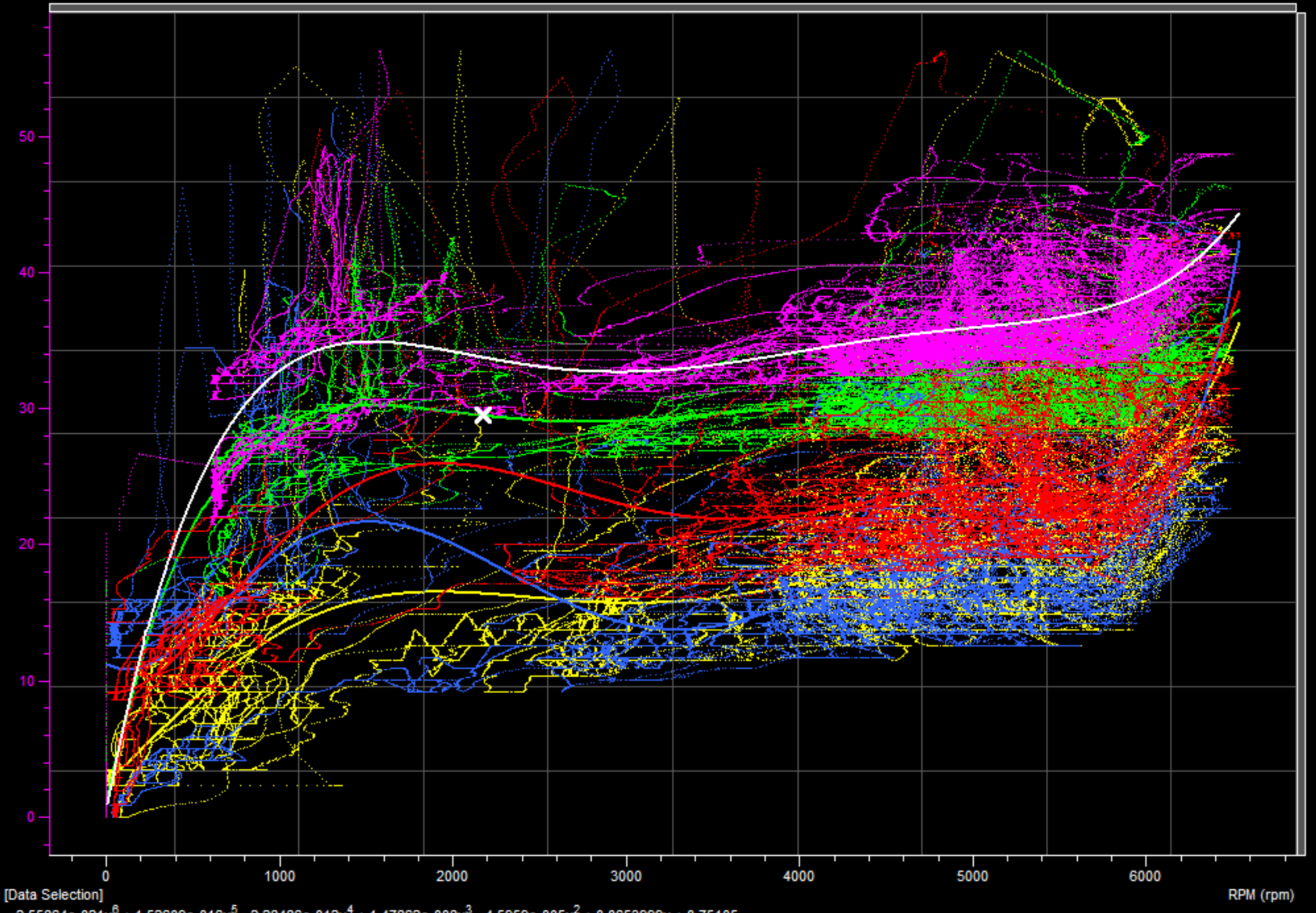
Task: Click the 20 label on vertical axis
Action: pyautogui.click(x=27, y=544)
